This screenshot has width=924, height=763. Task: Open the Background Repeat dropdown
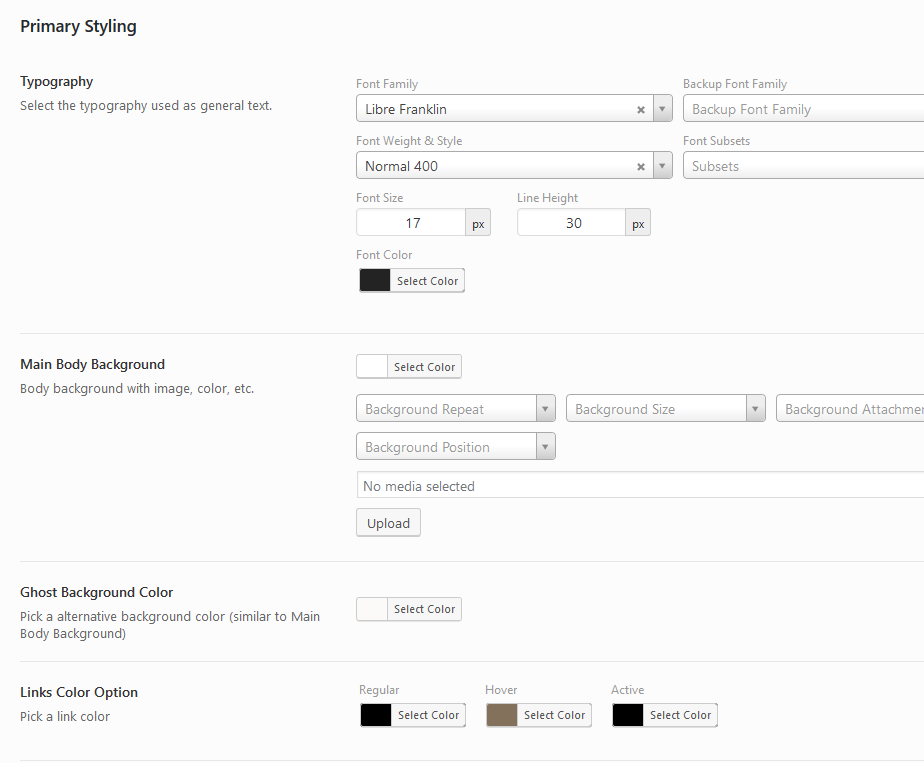click(x=545, y=408)
